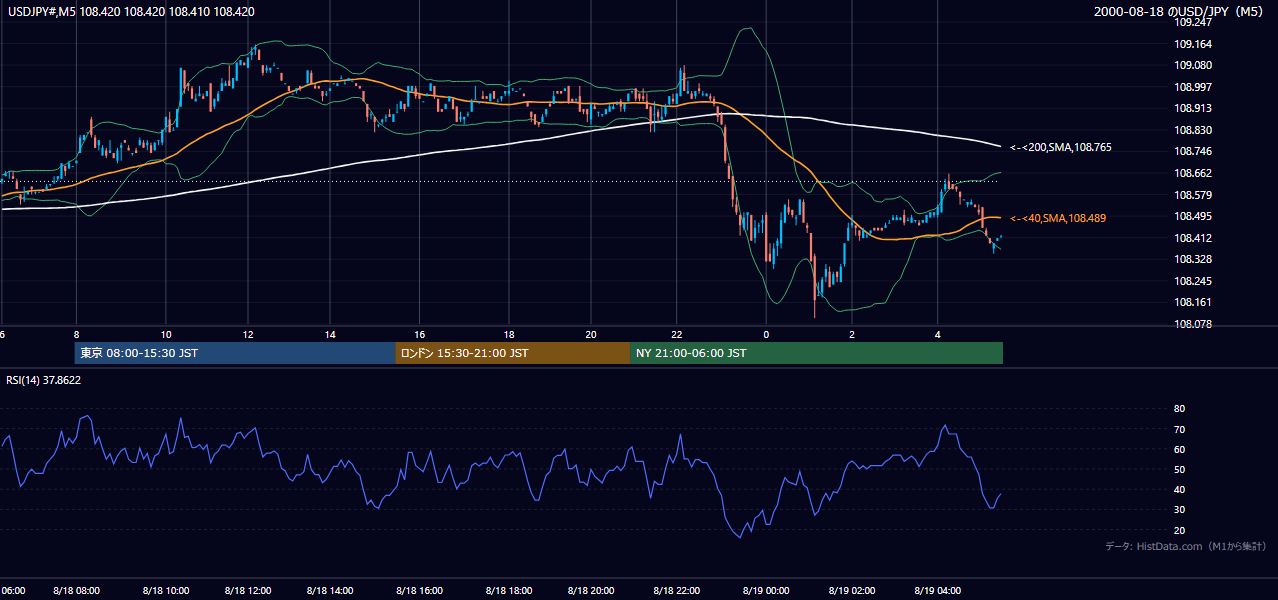Click the 8/18 12:00 time label

click(248, 591)
